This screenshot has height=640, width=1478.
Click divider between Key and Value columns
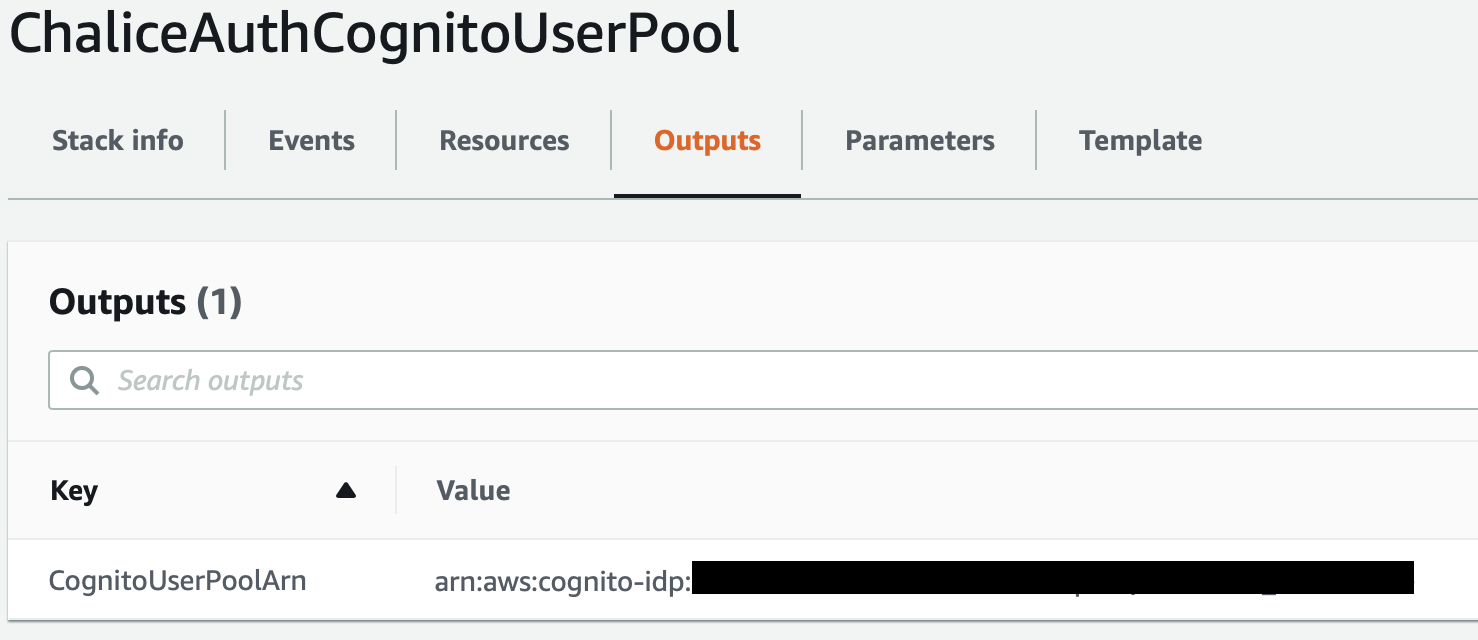click(396, 491)
